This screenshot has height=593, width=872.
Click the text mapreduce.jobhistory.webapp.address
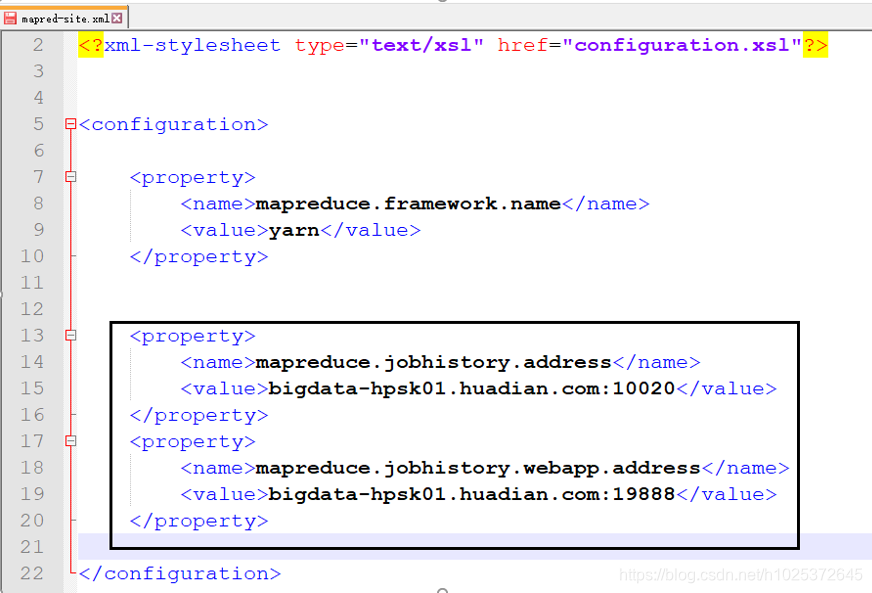pyautogui.click(x=478, y=468)
